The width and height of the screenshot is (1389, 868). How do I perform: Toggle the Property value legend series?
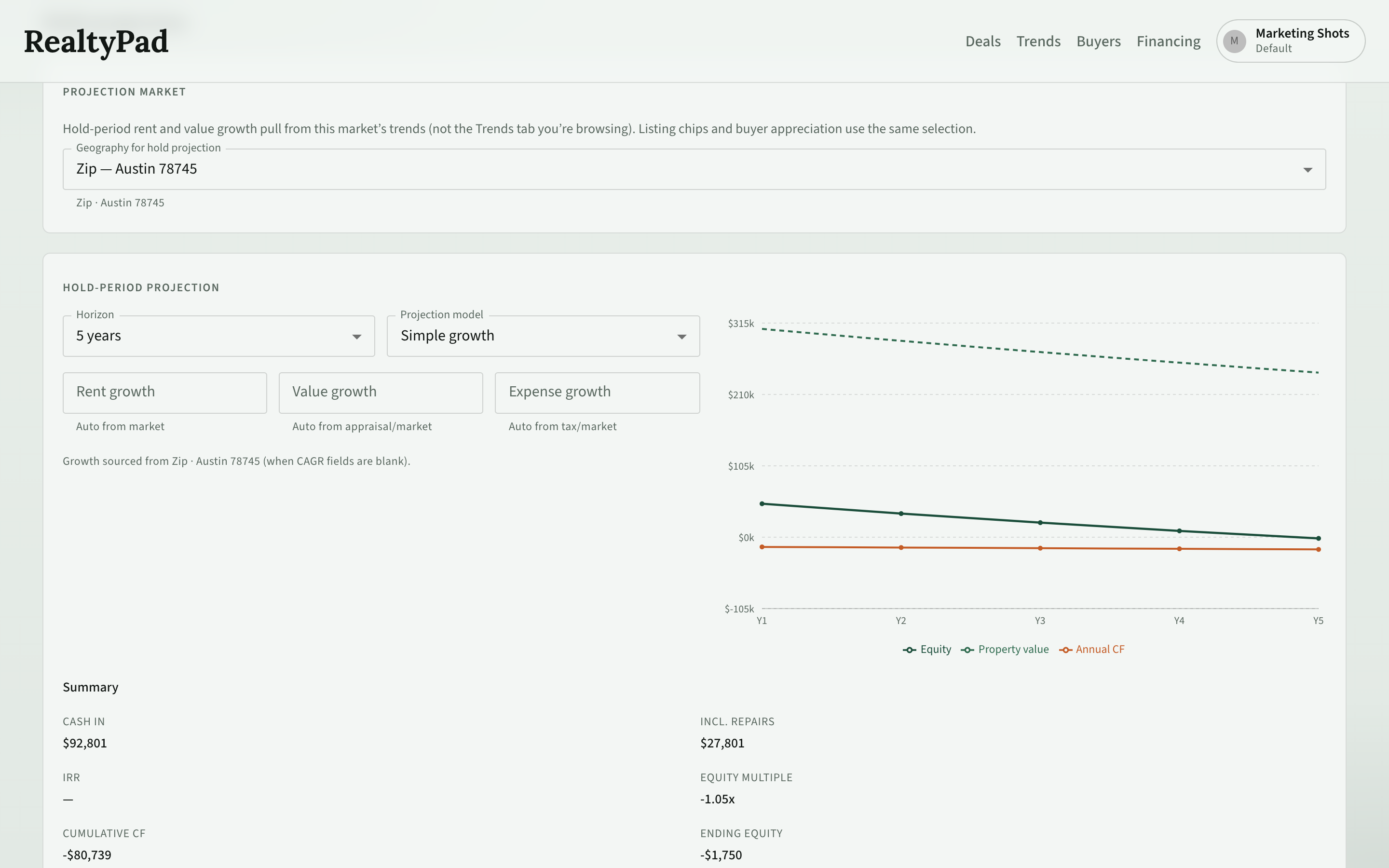pyautogui.click(x=1005, y=649)
